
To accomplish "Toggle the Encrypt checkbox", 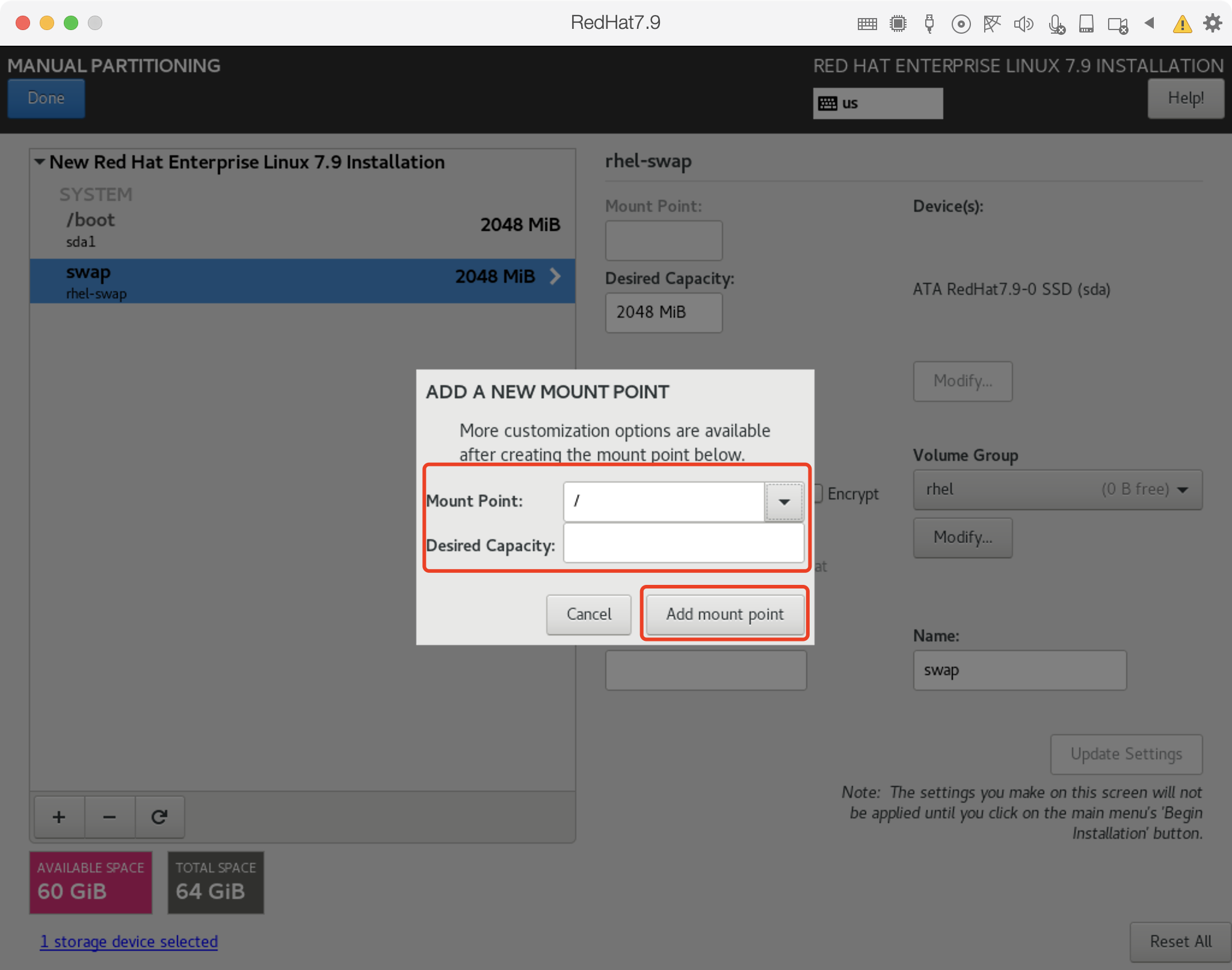I will (819, 493).
